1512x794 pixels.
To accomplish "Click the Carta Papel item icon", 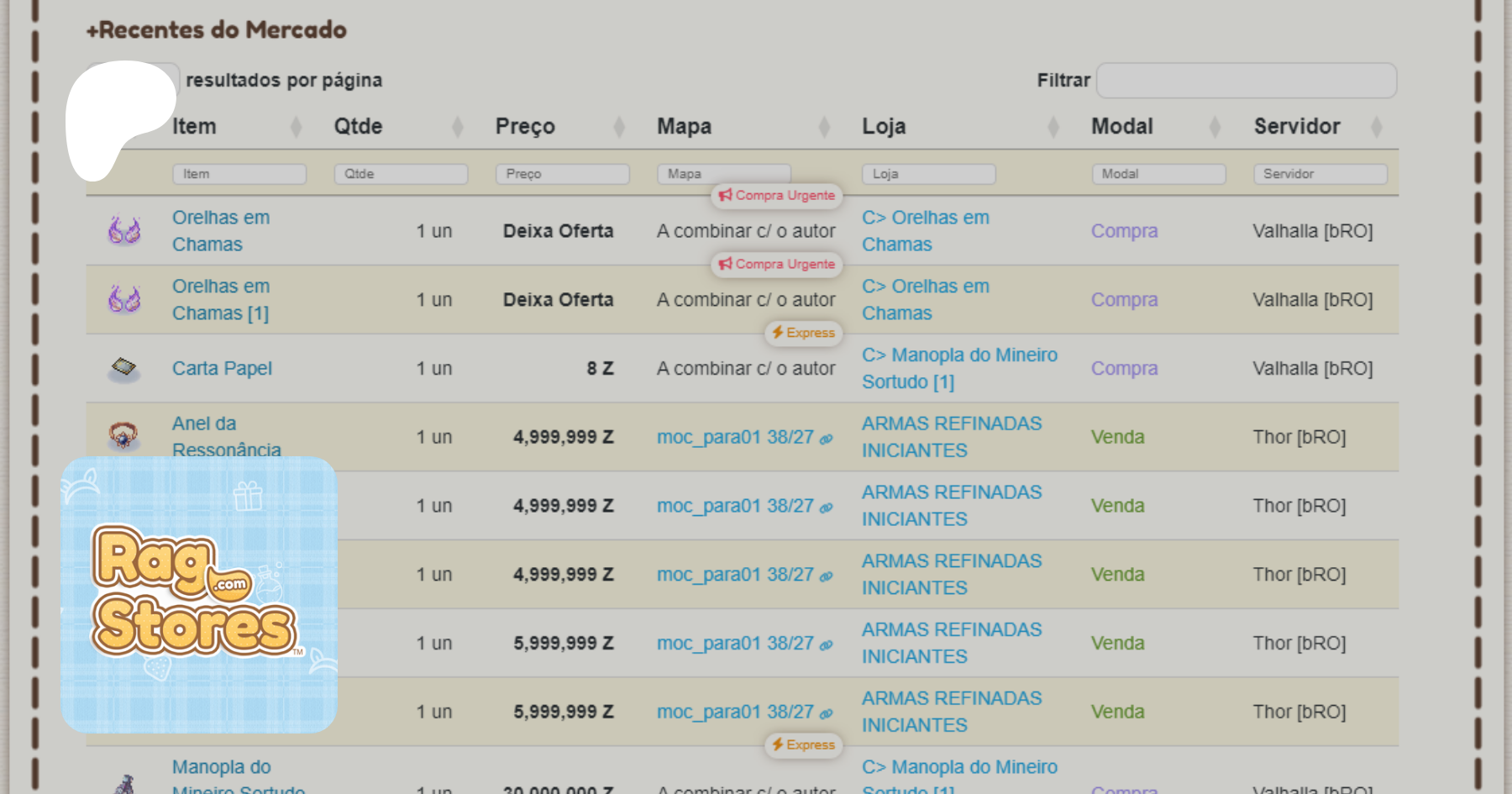I will 124,368.
